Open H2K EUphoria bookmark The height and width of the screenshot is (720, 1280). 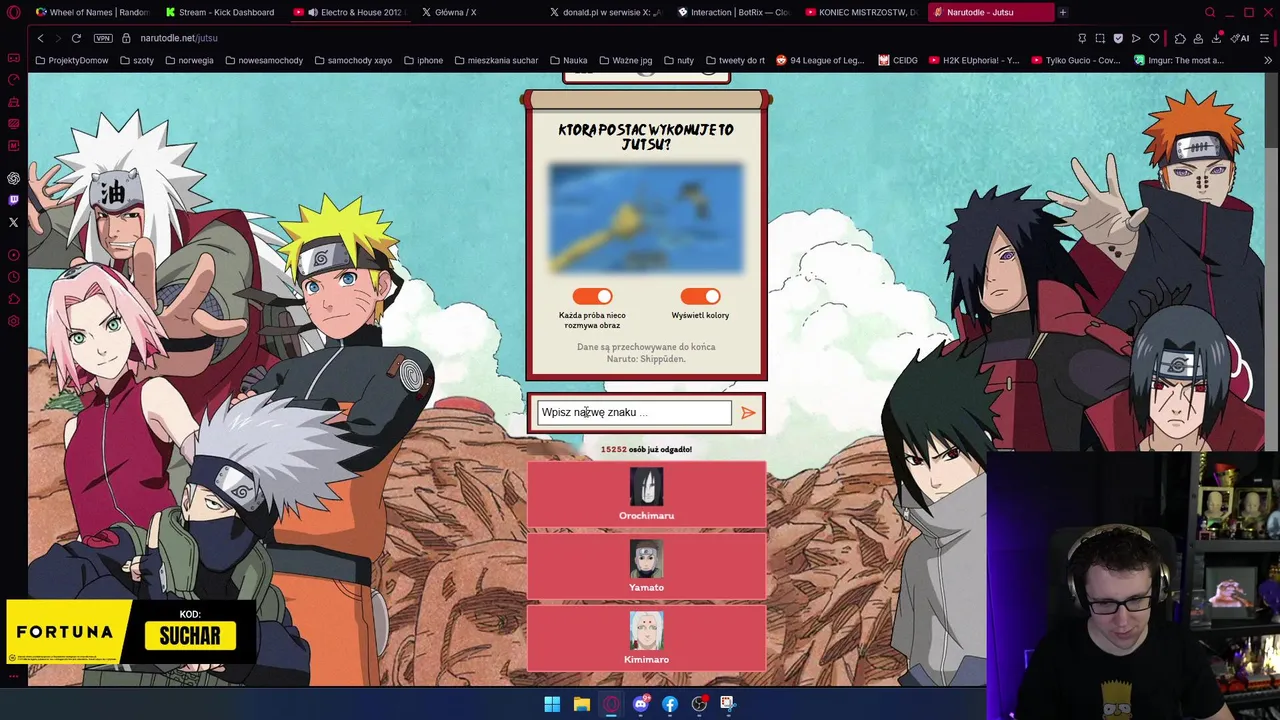pyautogui.click(x=974, y=60)
